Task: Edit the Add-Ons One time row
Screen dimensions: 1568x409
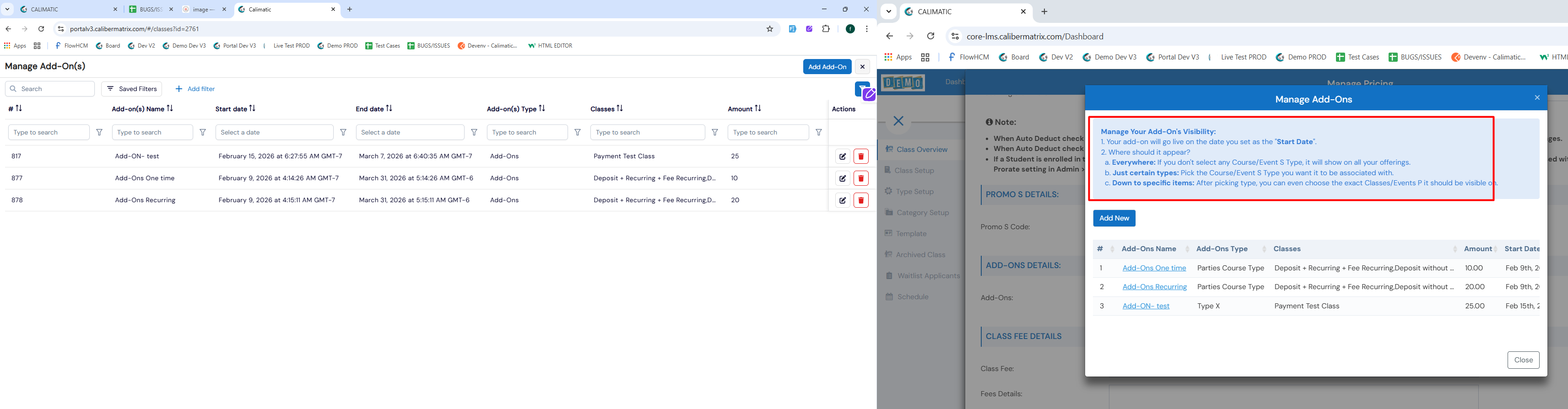Action: (843, 178)
